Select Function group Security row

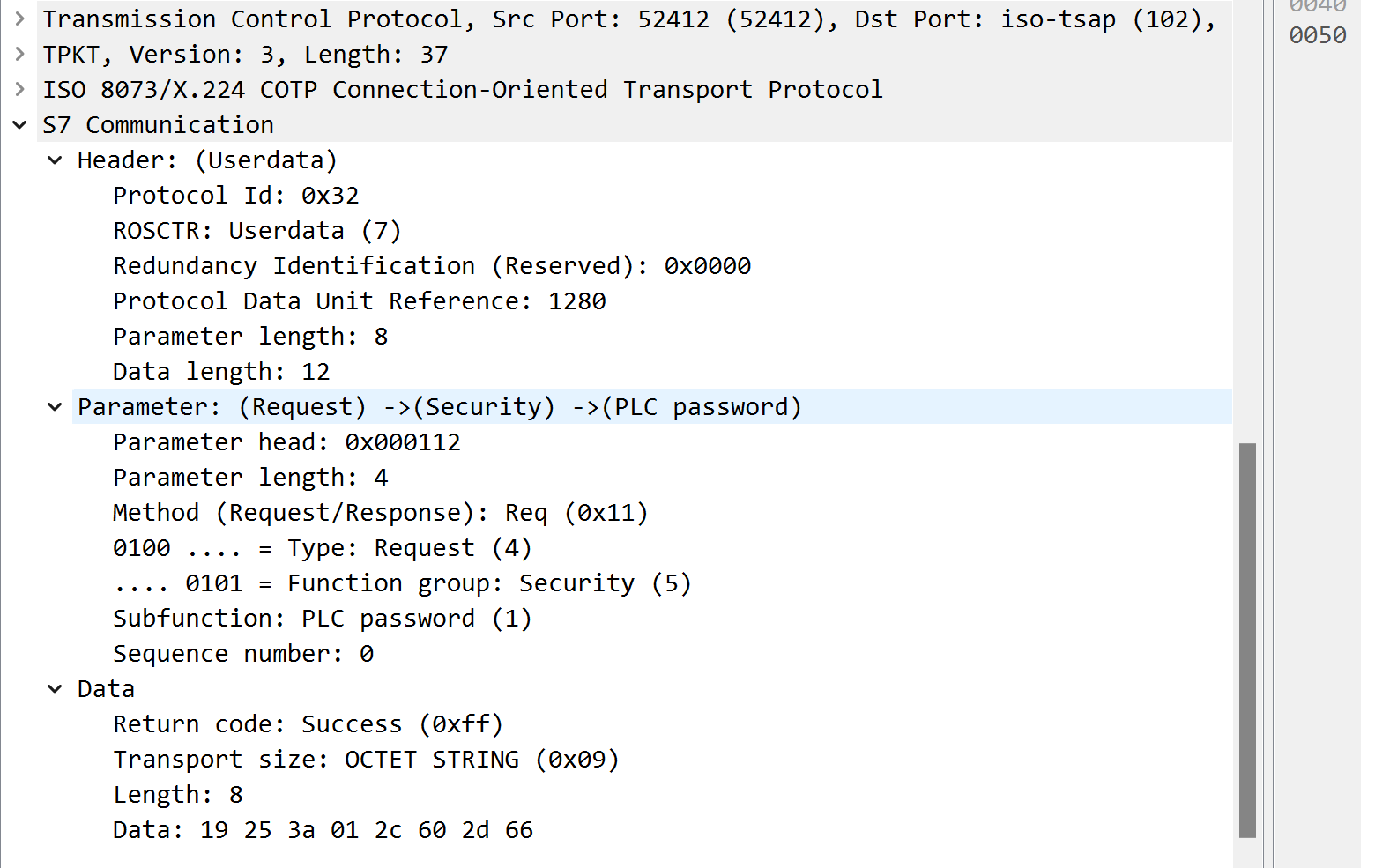(402, 582)
